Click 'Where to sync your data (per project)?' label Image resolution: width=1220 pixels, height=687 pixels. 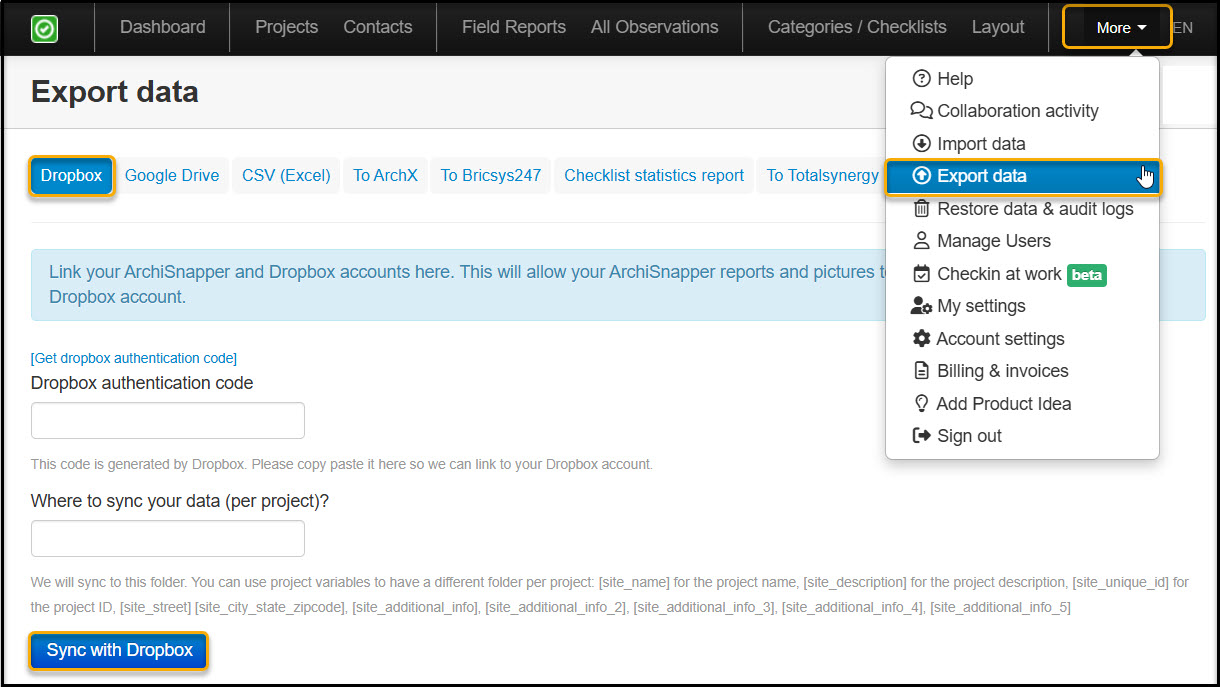[180, 501]
